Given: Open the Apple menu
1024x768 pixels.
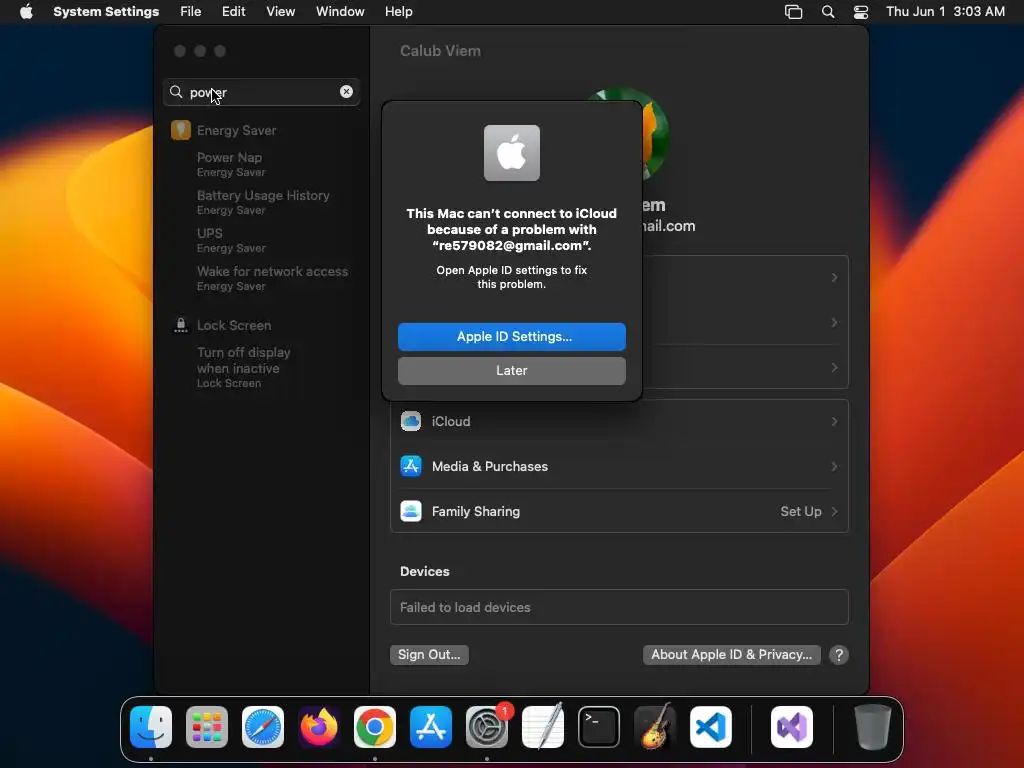Looking at the screenshot, I should tap(26, 12).
